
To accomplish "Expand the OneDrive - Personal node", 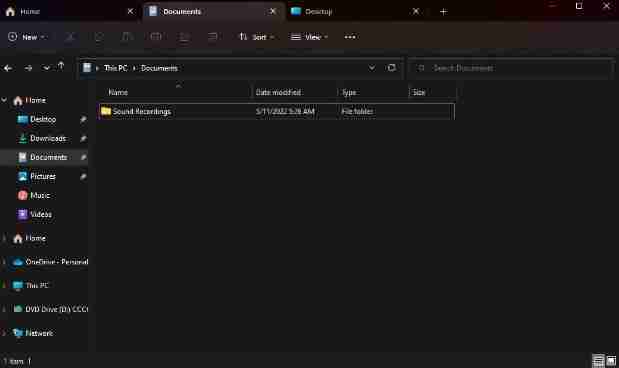I will (4, 262).
